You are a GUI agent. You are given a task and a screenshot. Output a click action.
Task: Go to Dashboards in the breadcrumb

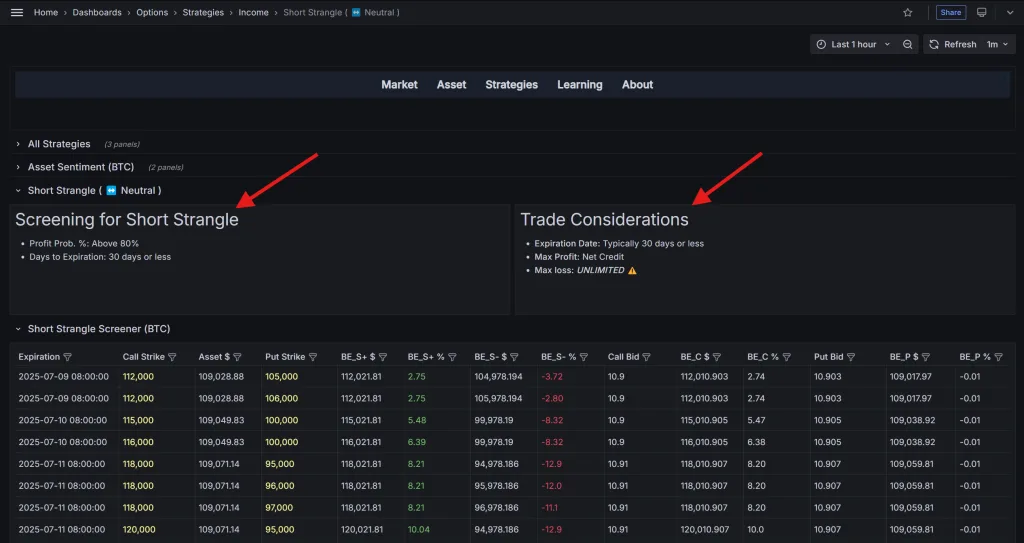click(x=97, y=13)
